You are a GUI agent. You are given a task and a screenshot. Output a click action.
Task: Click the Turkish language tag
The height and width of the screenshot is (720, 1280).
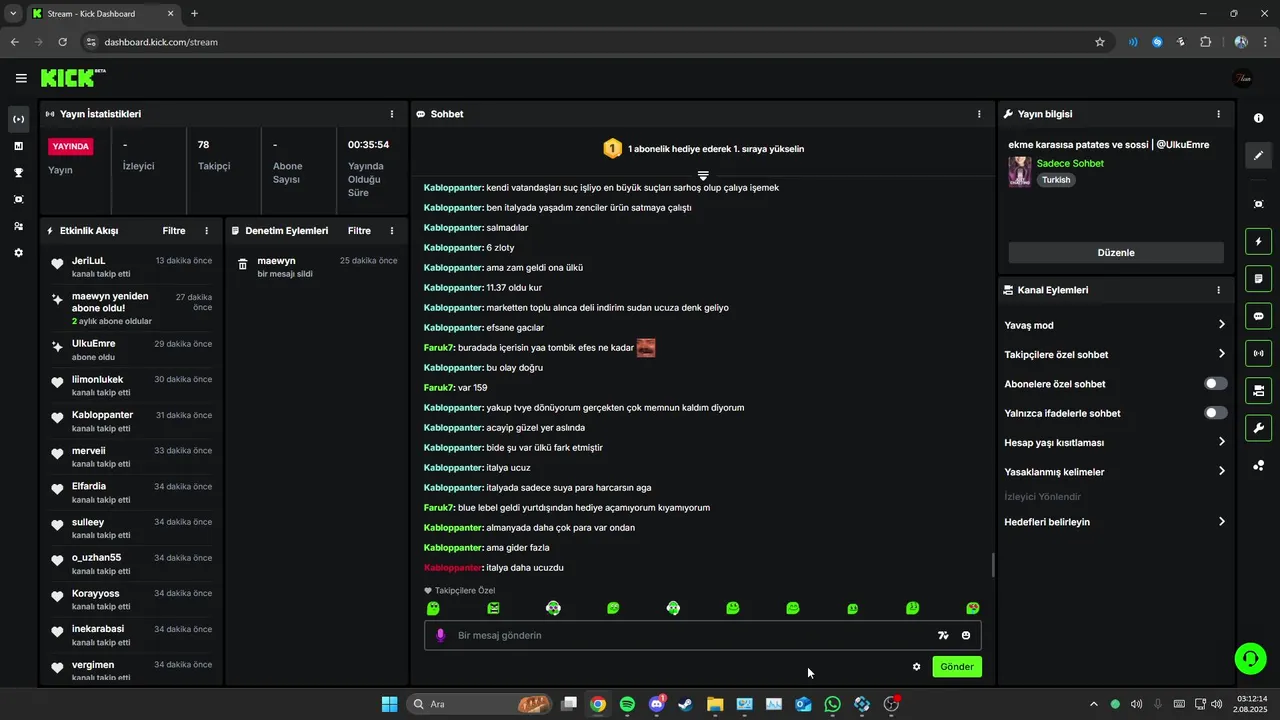(x=1056, y=180)
